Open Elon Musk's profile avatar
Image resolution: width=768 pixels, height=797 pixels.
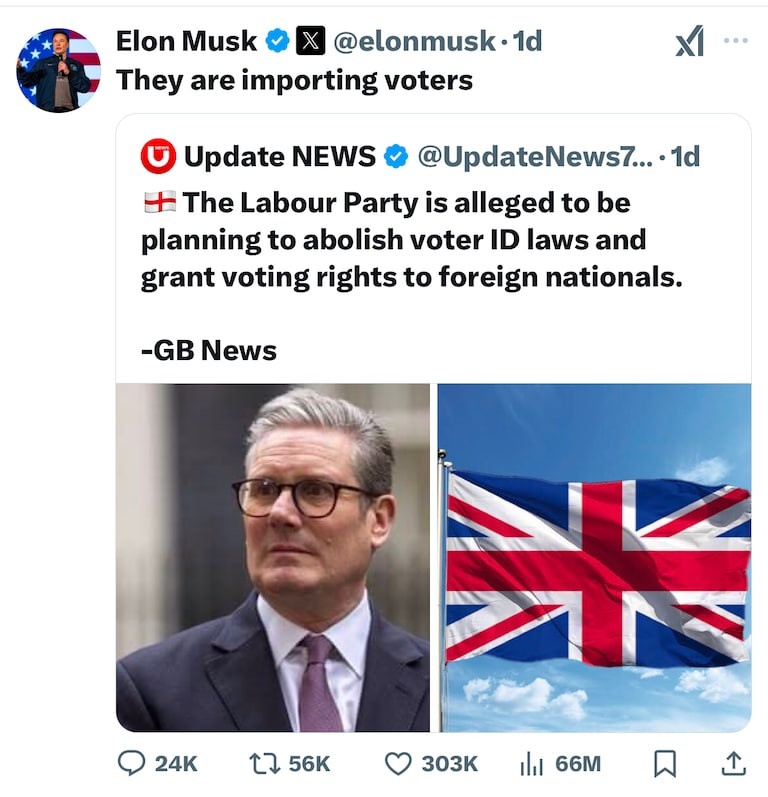click(59, 70)
